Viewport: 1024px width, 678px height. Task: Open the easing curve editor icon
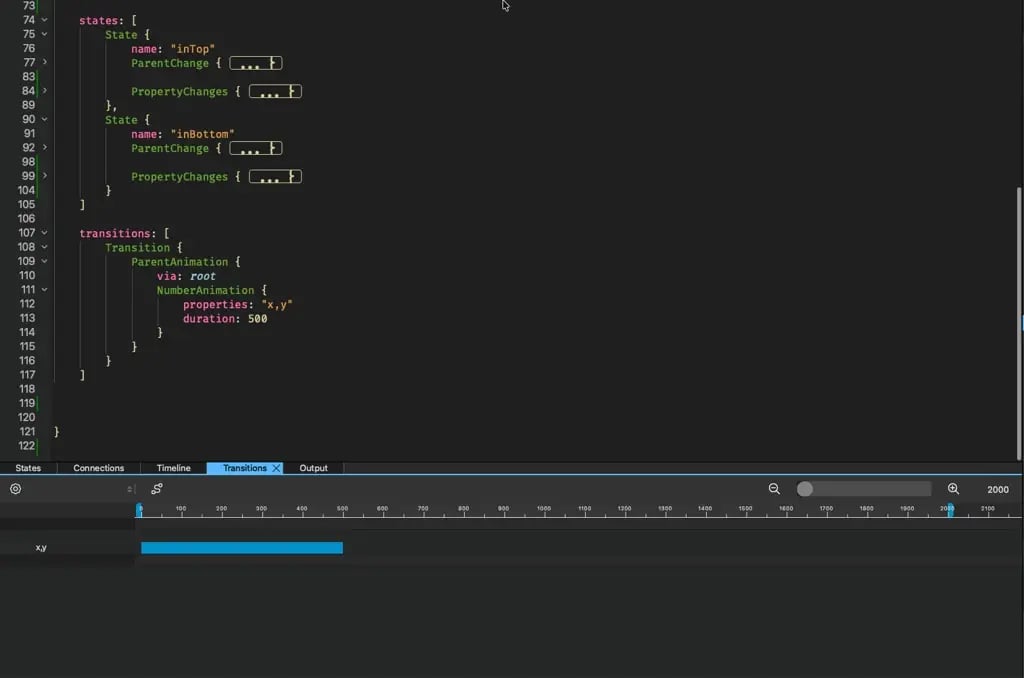pyautogui.click(x=157, y=489)
